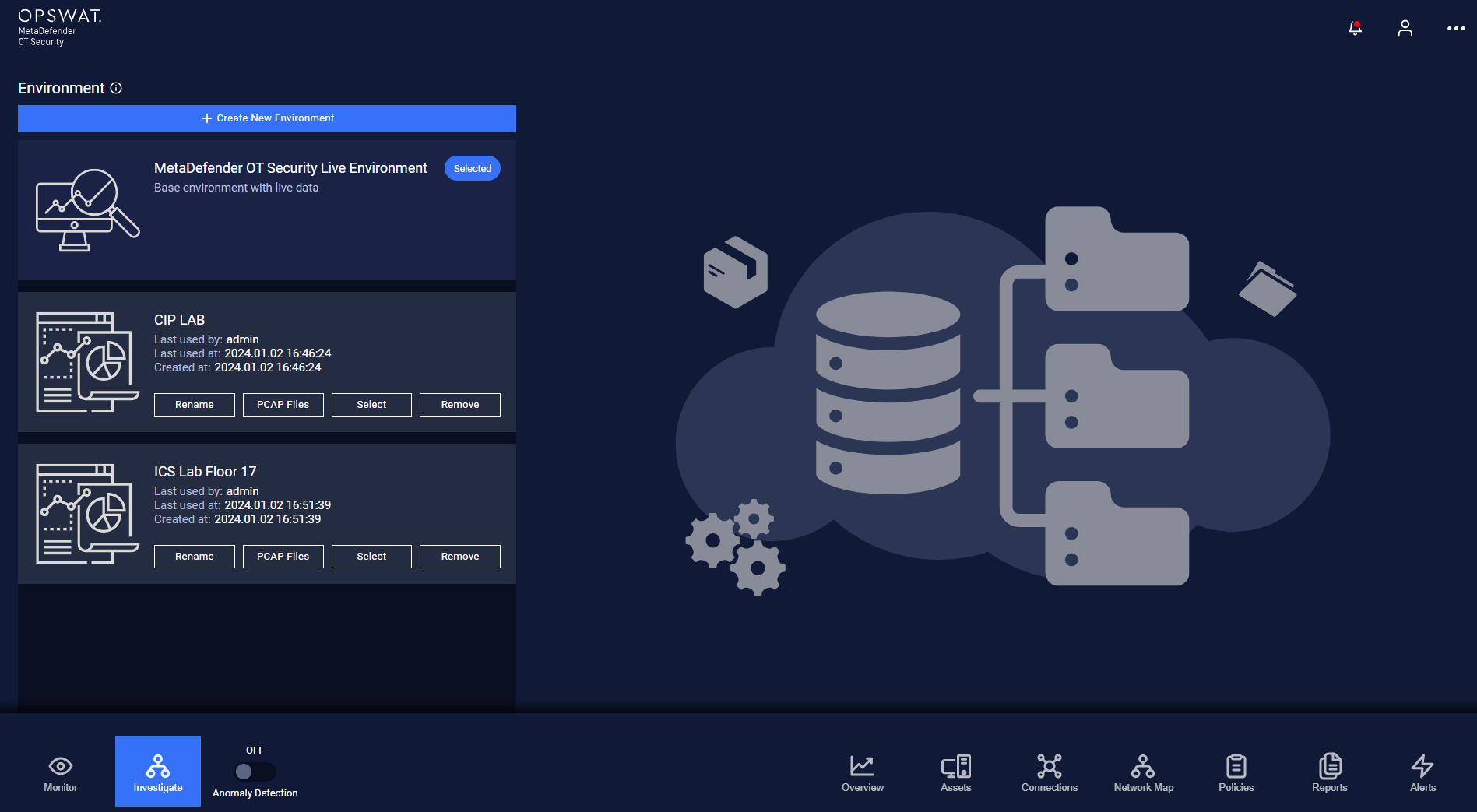Open PCAP Files for ICS Lab Floor 17

pyautogui.click(x=283, y=557)
